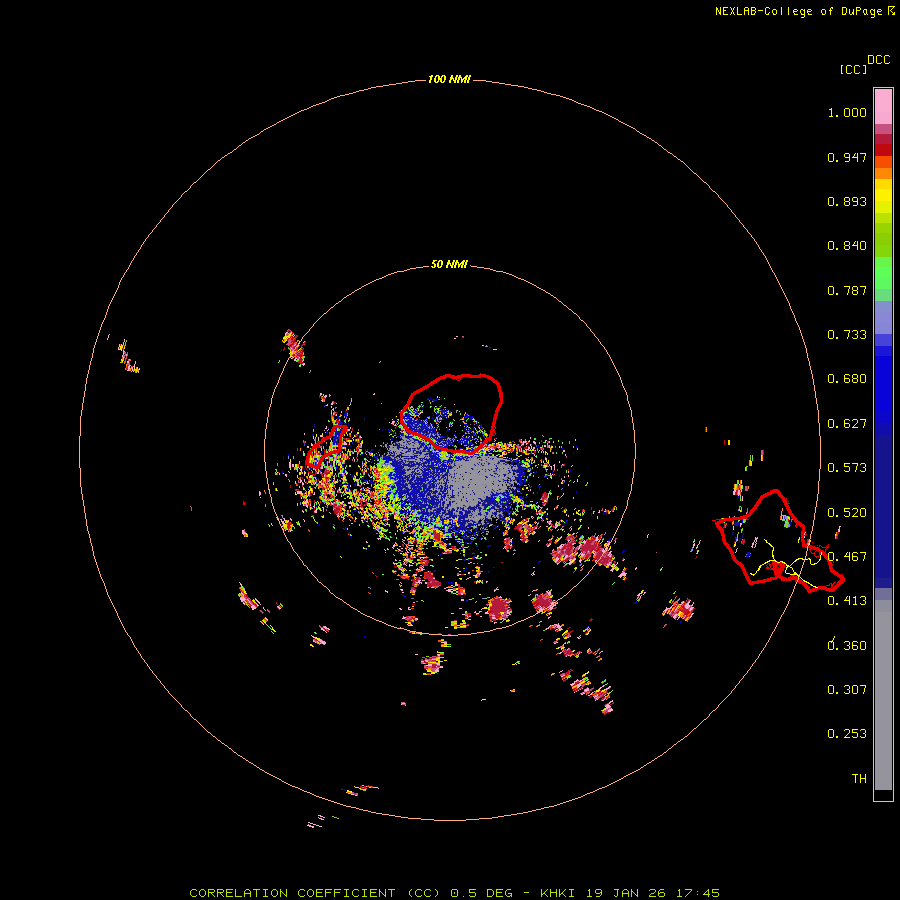This screenshot has height=900, width=900.
Task: Click the 0.413 legend value
Action: coord(847,601)
